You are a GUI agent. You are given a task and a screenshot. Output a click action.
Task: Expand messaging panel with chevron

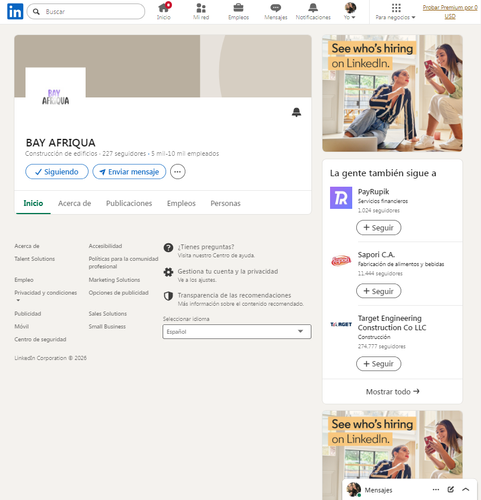[x=466, y=490]
